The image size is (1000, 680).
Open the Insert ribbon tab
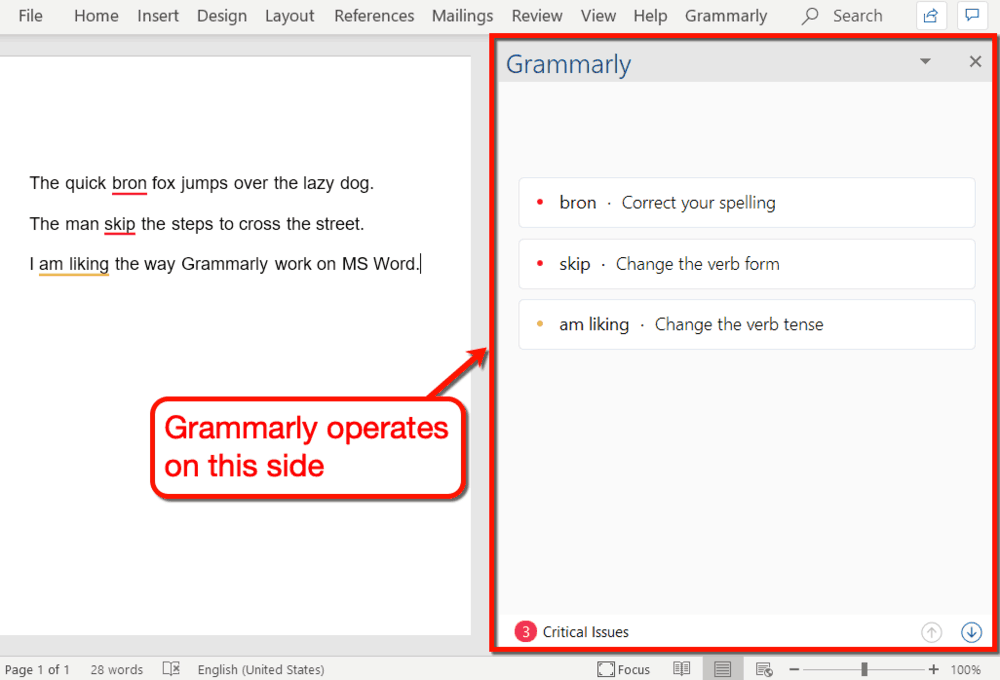pos(158,15)
